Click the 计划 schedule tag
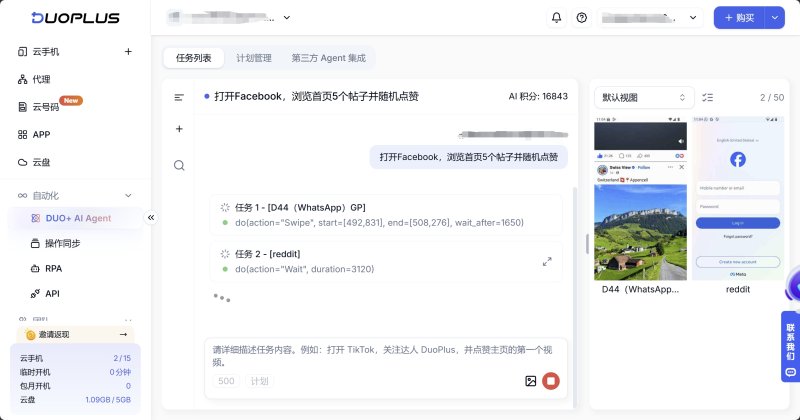The height and width of the screenshot is (420, 800). (x=259, y=381)
